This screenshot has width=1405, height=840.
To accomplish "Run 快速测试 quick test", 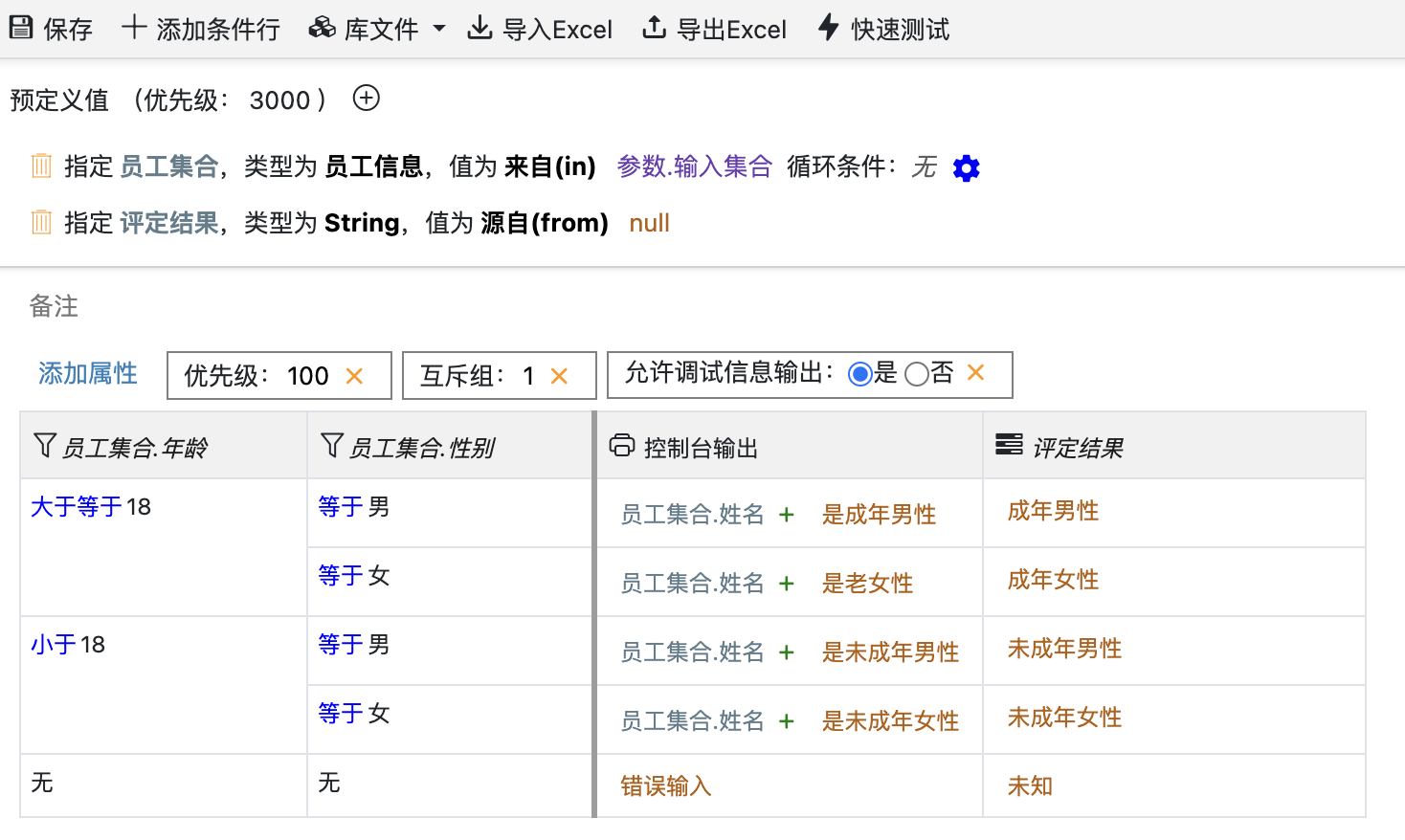I will (x=884, y=29).
